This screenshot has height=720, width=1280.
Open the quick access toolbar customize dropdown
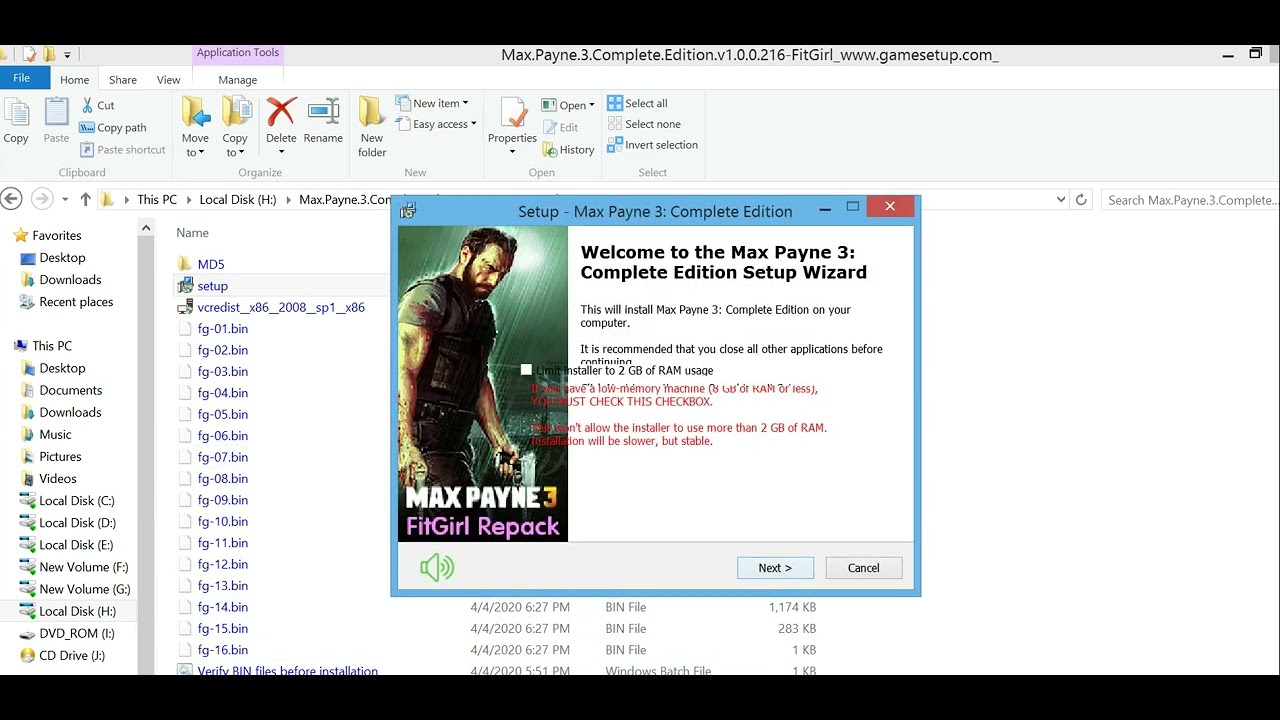pyautogui.click(x=67, y=55)
